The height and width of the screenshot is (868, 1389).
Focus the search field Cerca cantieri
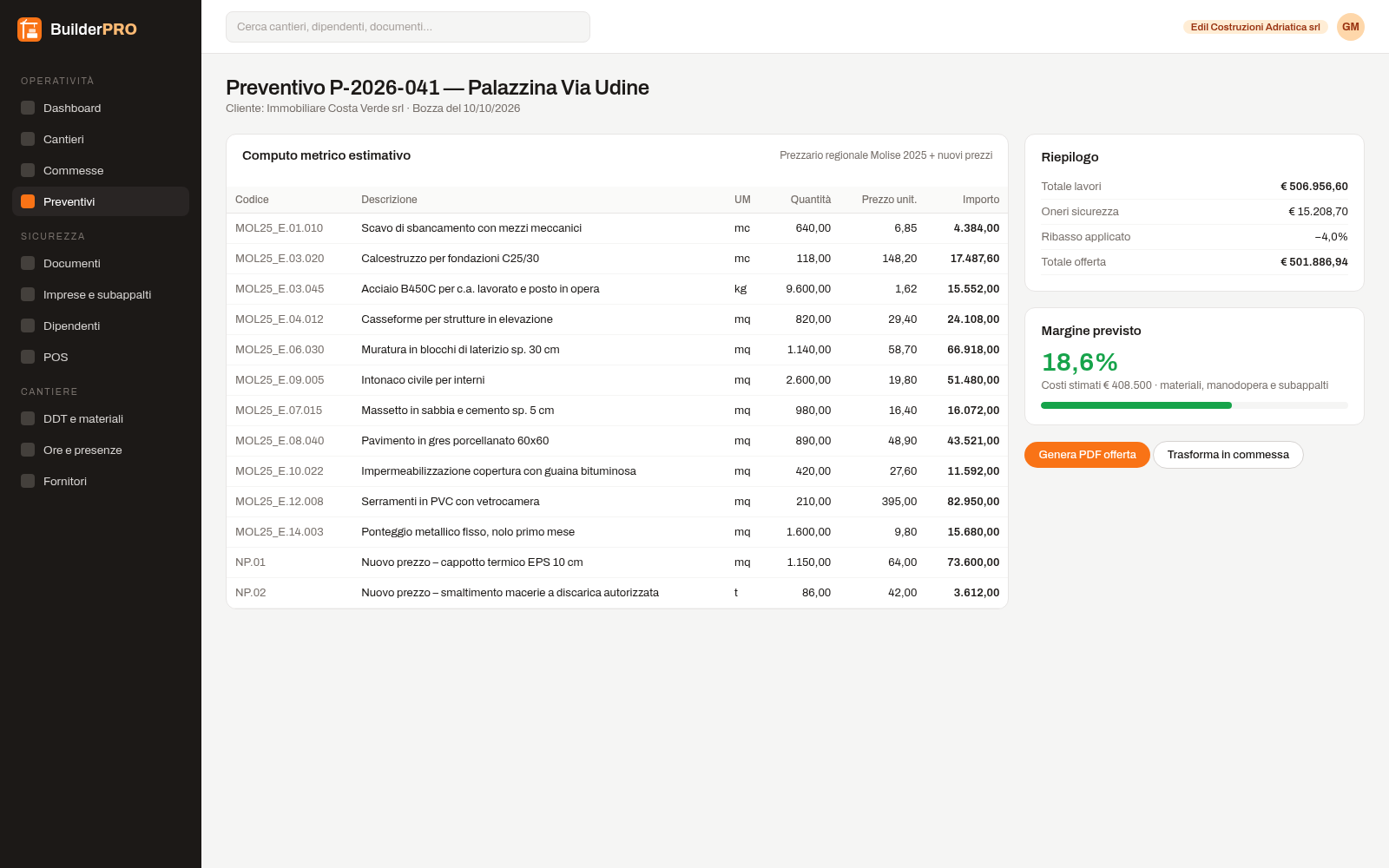point(408,27)
